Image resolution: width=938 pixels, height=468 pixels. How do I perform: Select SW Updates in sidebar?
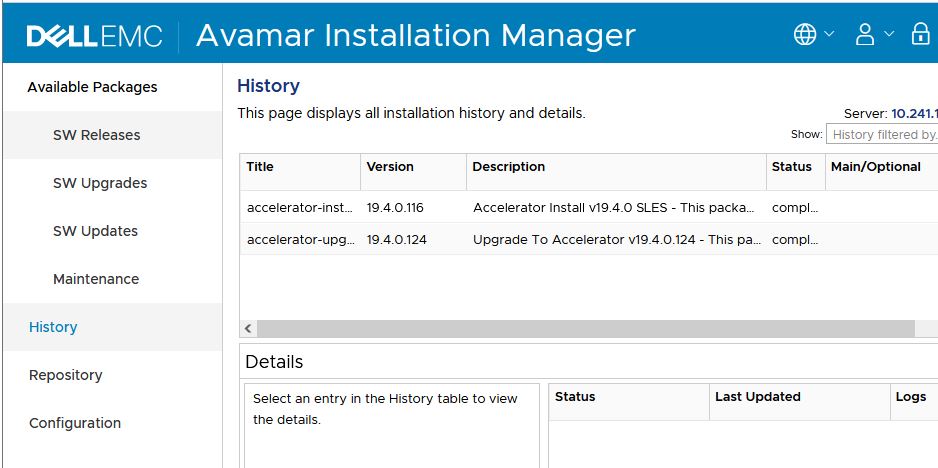tap(95, 231)
